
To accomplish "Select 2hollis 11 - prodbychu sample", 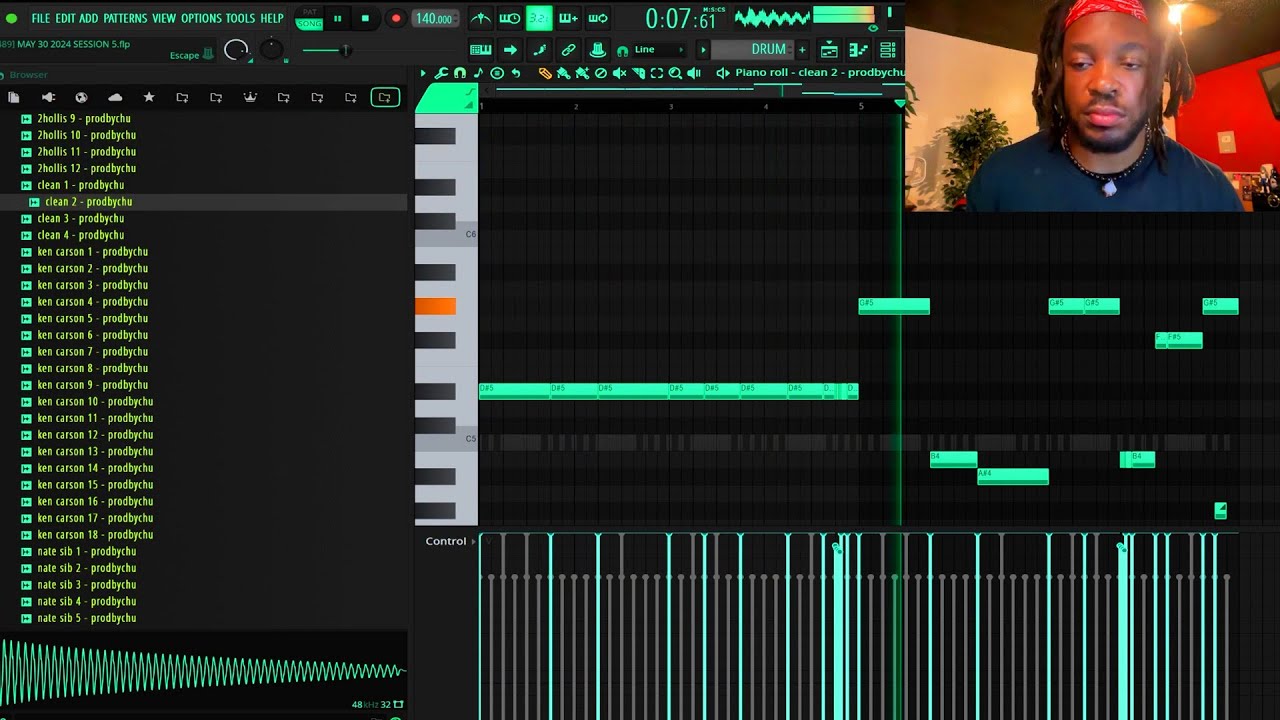I will tap(86, 152).
